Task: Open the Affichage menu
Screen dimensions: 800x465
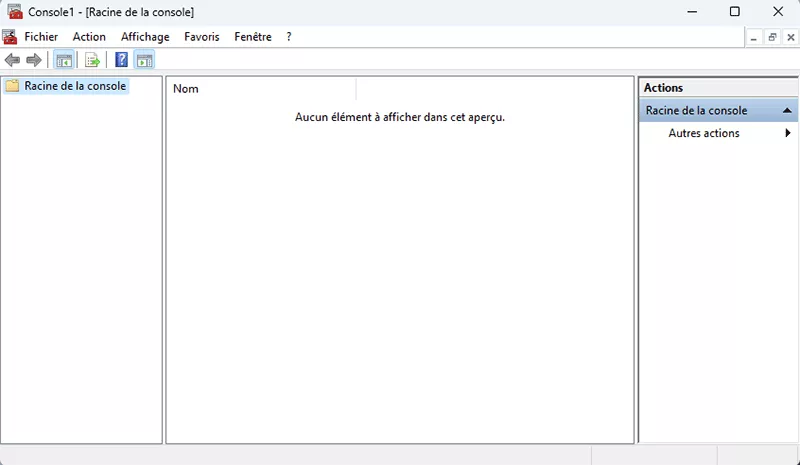Action: click(145, 37)
